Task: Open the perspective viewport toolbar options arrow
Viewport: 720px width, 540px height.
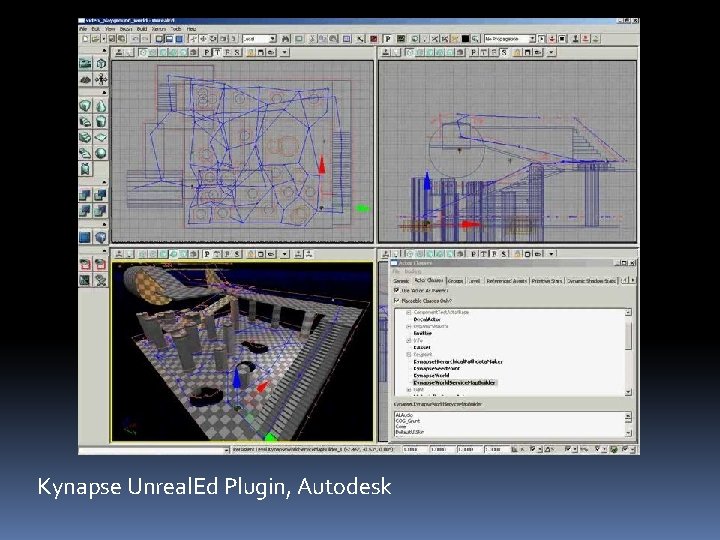Action: click(285, 253)
